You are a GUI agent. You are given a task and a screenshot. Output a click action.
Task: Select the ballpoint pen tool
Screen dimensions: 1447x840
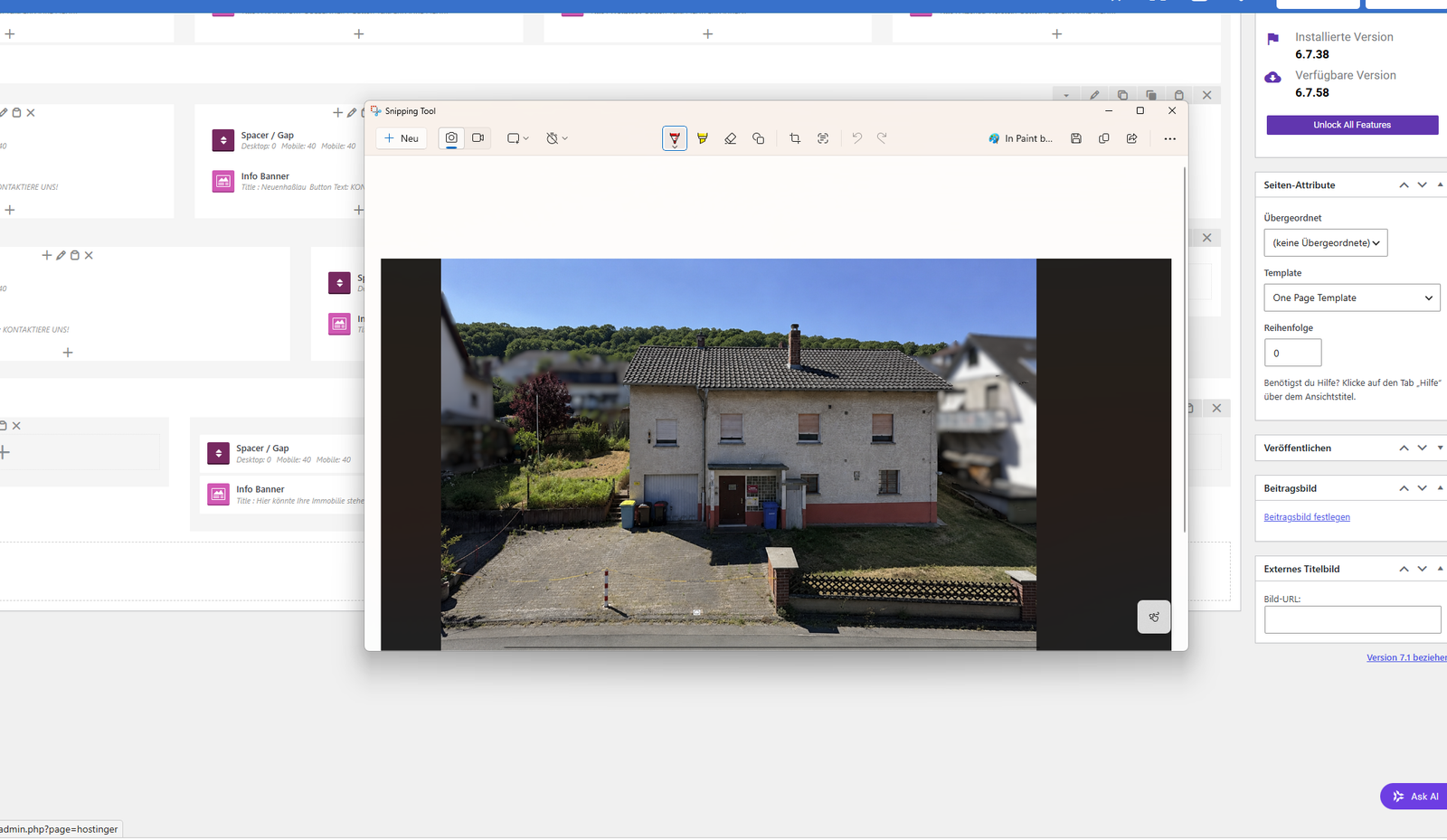pos(675,138)
